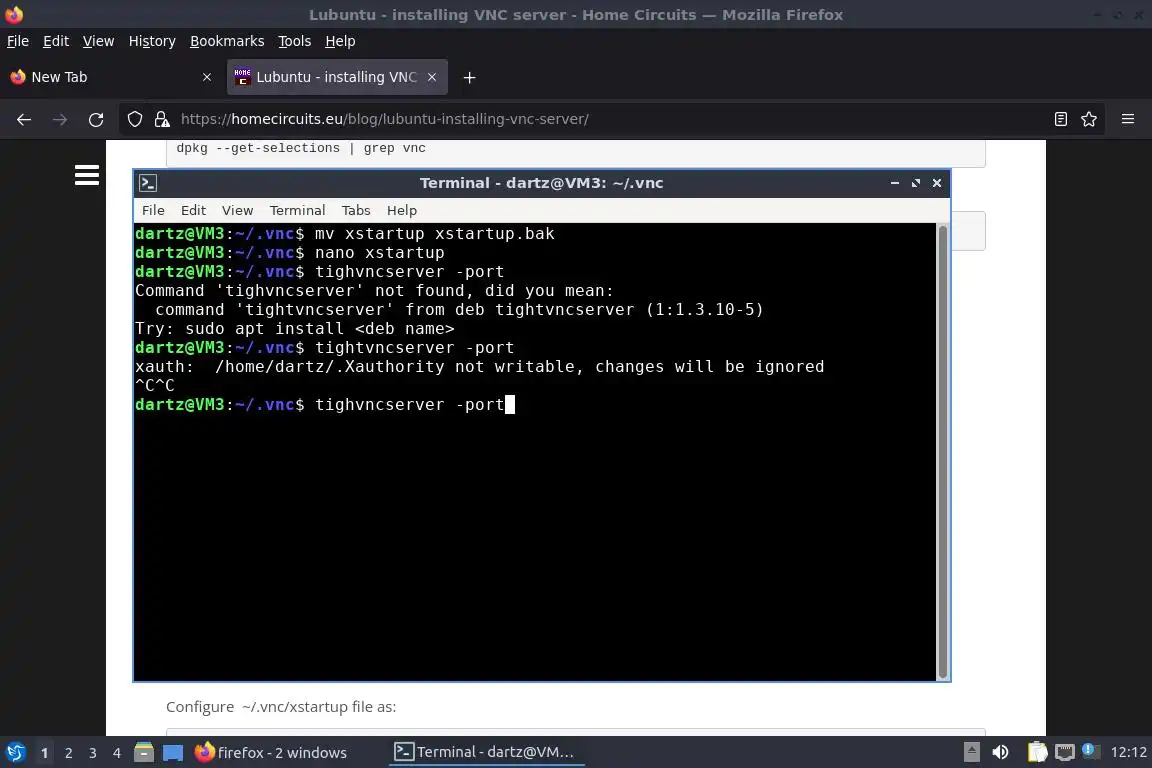1152x768 pixels.
Task: Click the 12:12 panel clock
Action: pos(1128,753)
